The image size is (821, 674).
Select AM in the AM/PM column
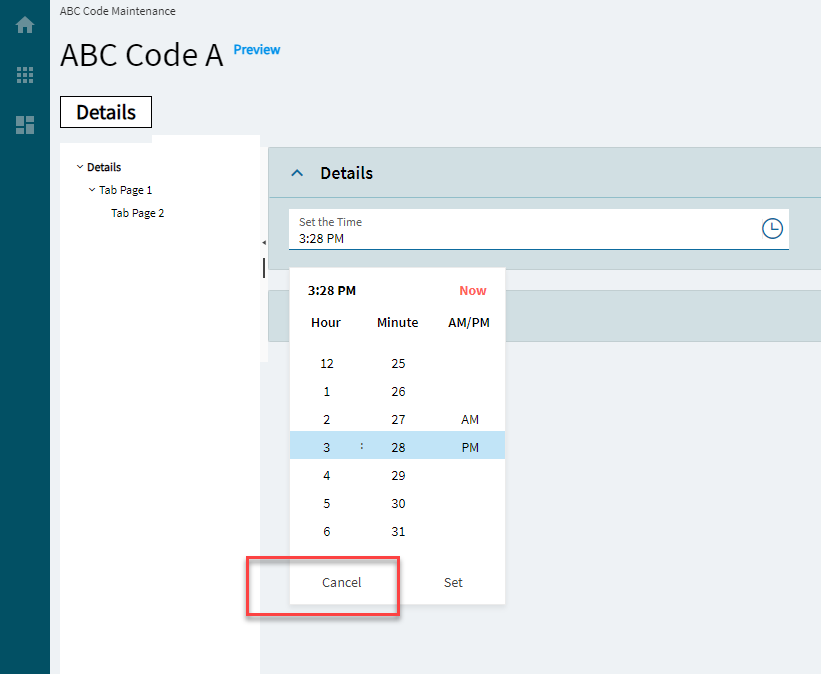(470, 419)
